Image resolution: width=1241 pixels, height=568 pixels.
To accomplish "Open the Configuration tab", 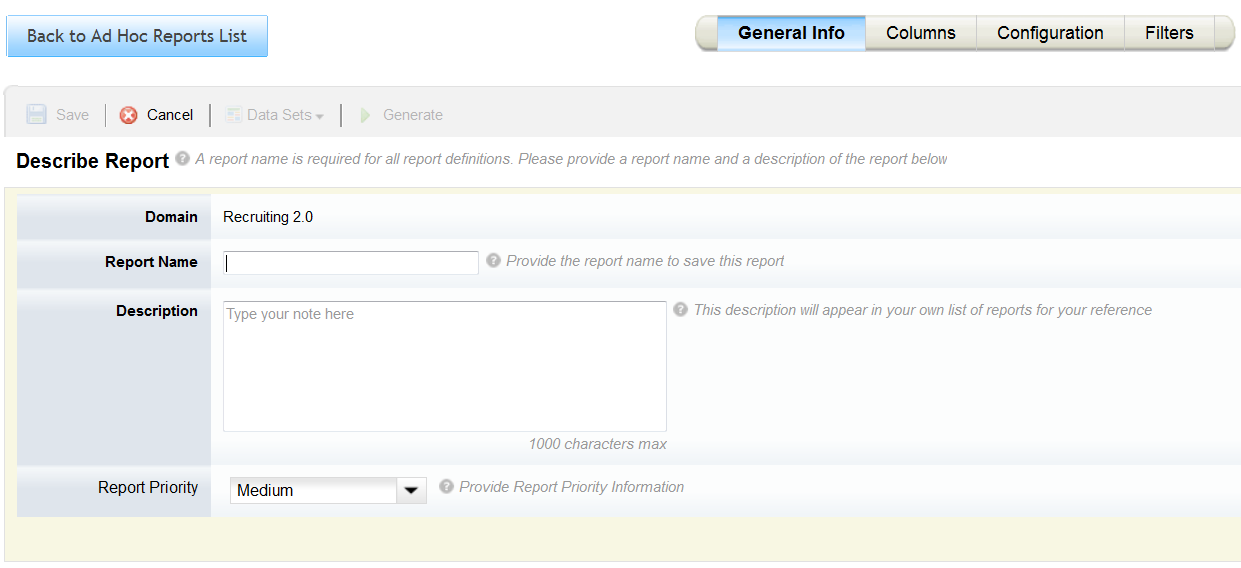I will click(x=1050, y=33).
